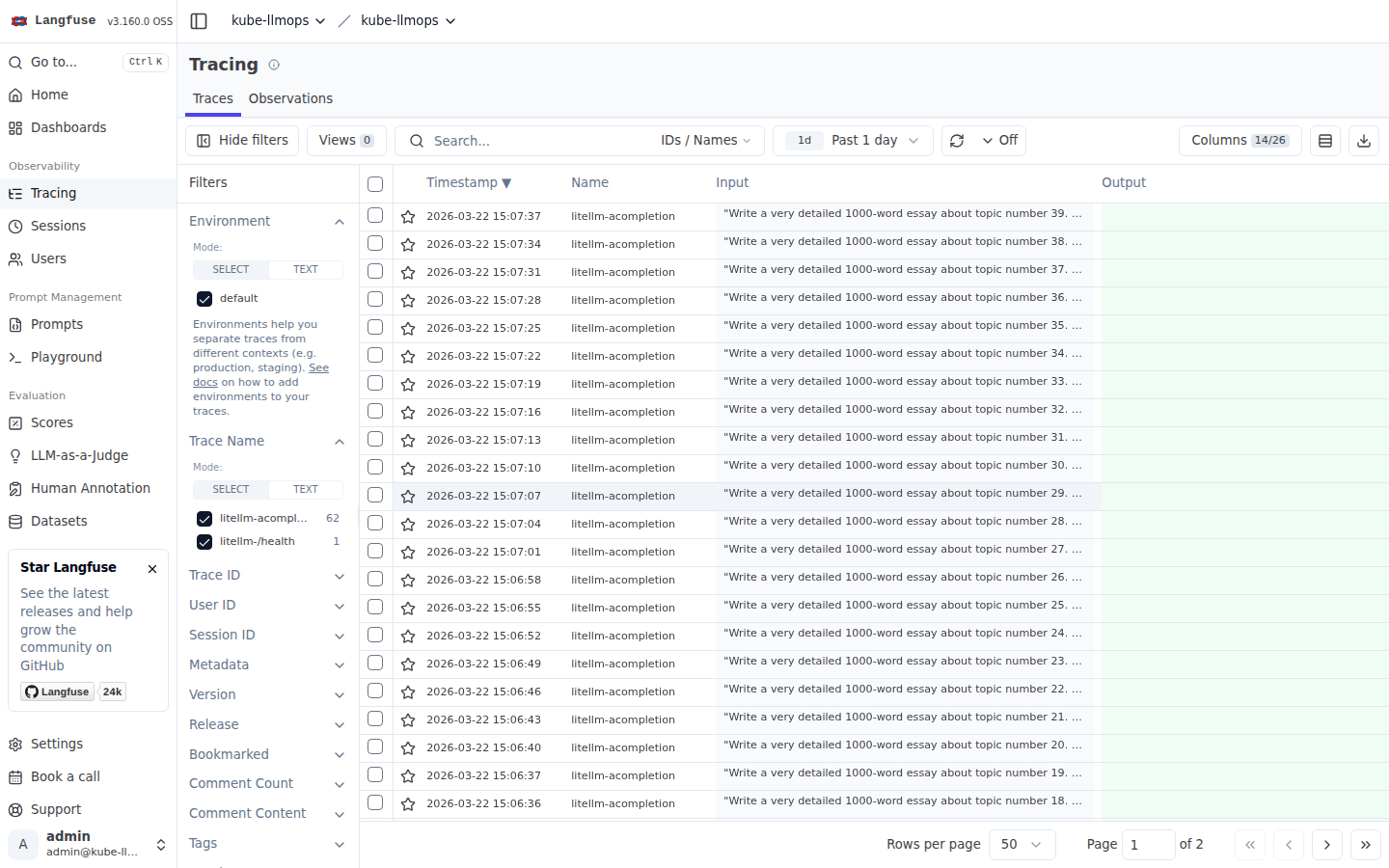Collapse the Environment filter section

pyautogui.click(x=267, y=221)
